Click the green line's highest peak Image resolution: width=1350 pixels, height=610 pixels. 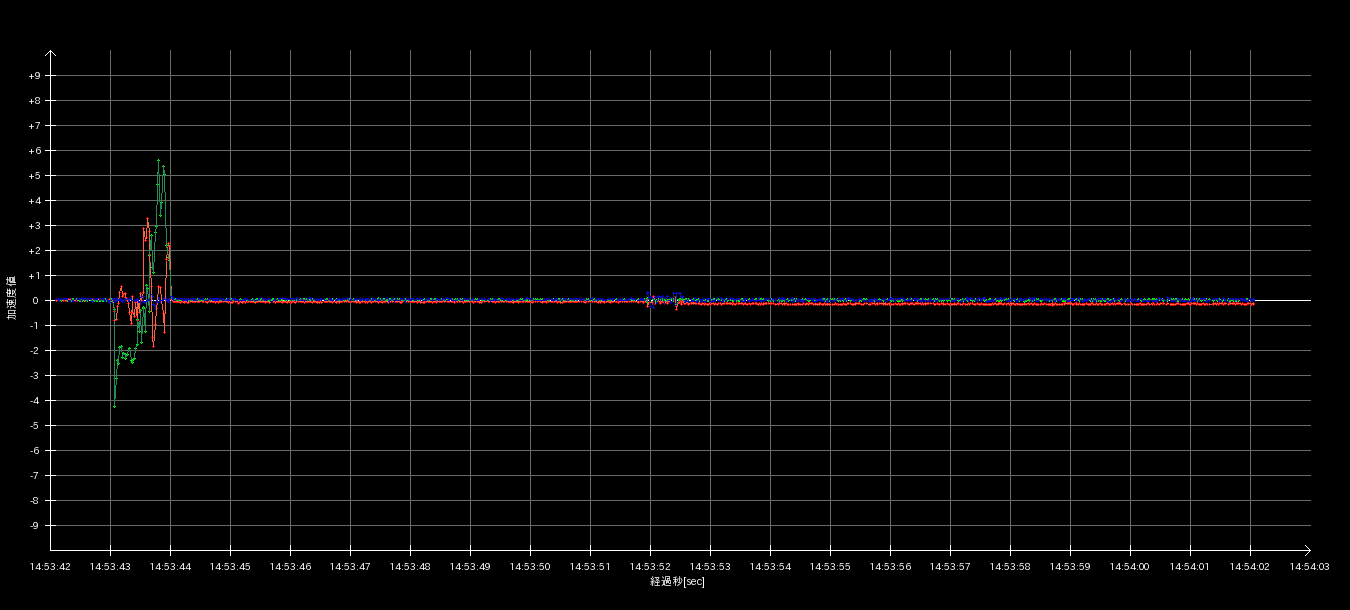tap(158, 161)
